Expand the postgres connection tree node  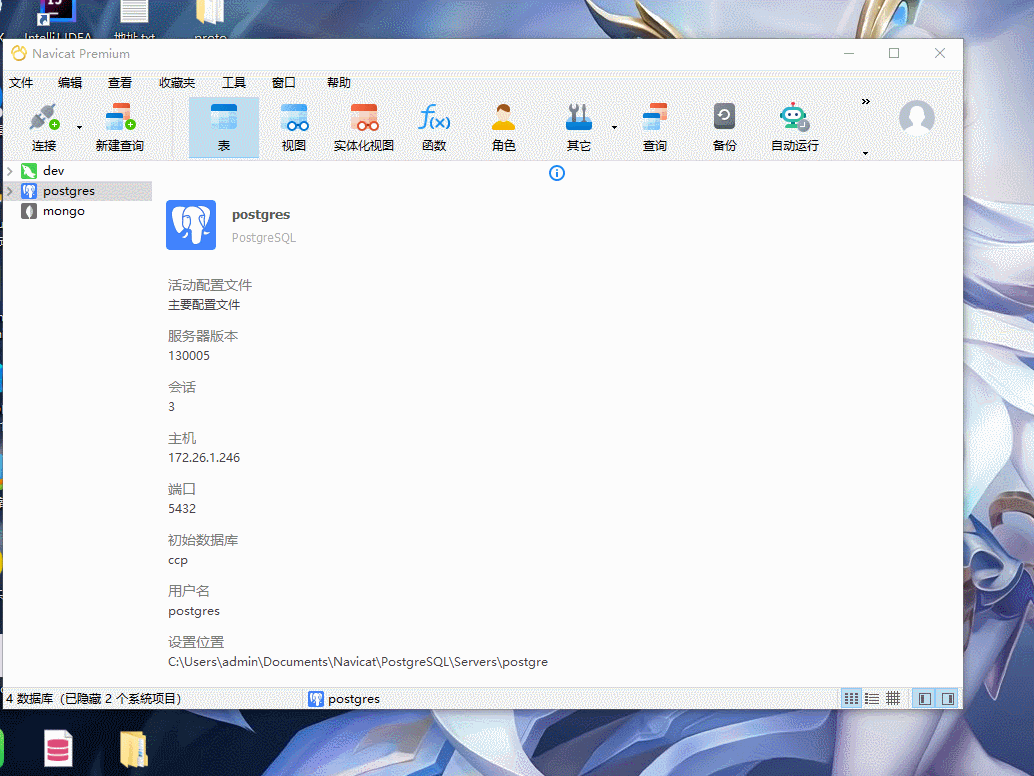(10, 191)
